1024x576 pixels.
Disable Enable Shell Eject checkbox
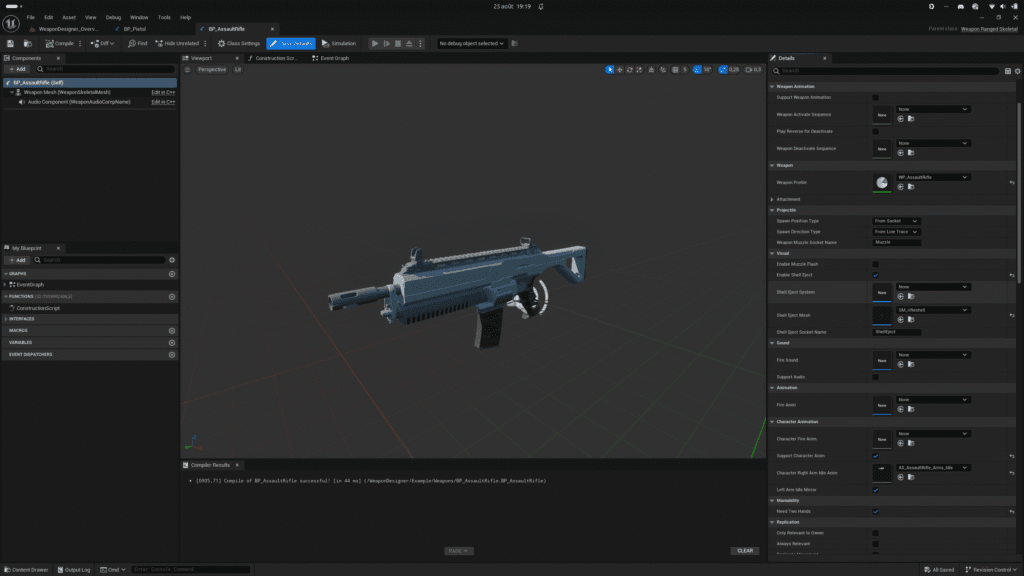pos(876,275)
